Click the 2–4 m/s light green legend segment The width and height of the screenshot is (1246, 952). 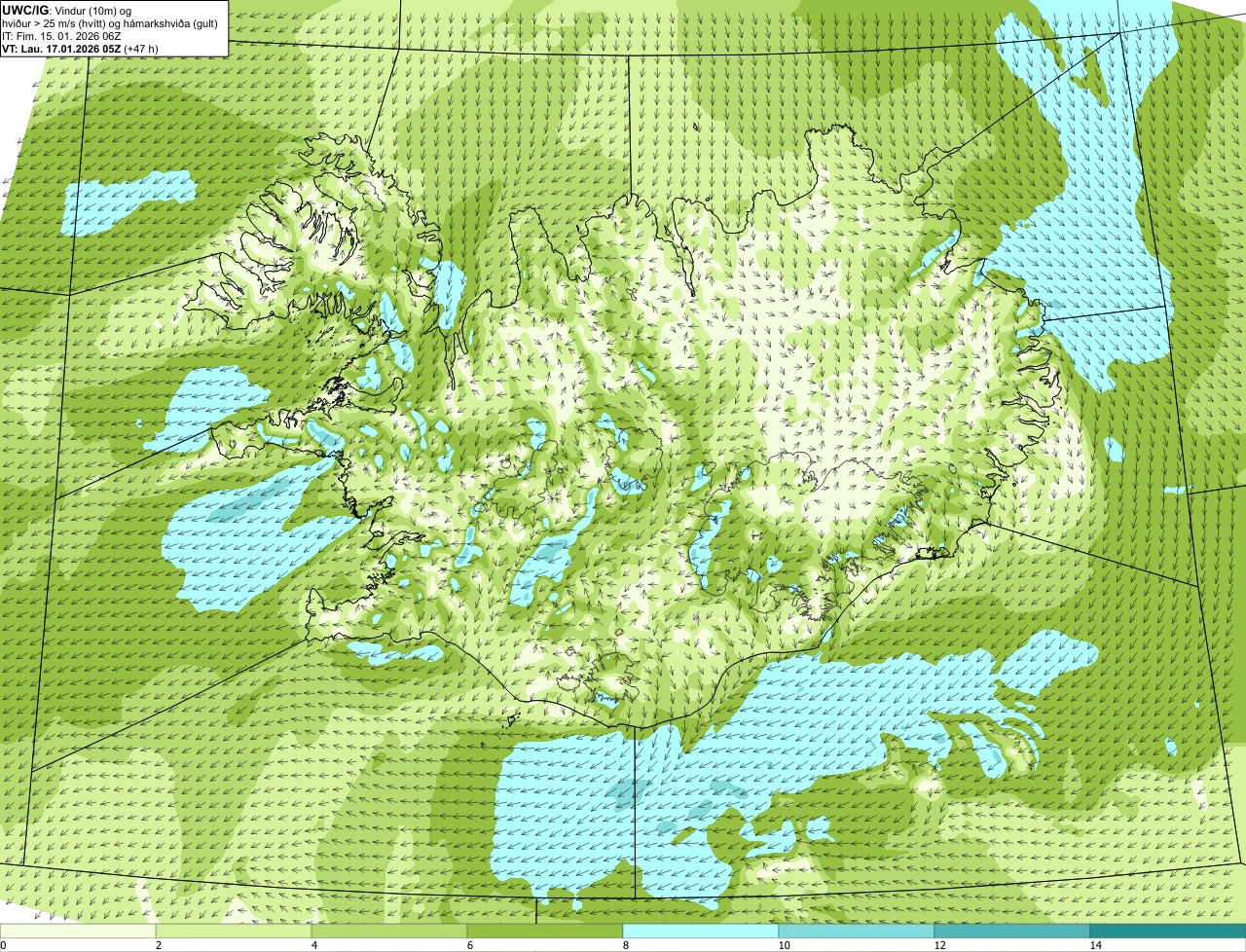234,932
